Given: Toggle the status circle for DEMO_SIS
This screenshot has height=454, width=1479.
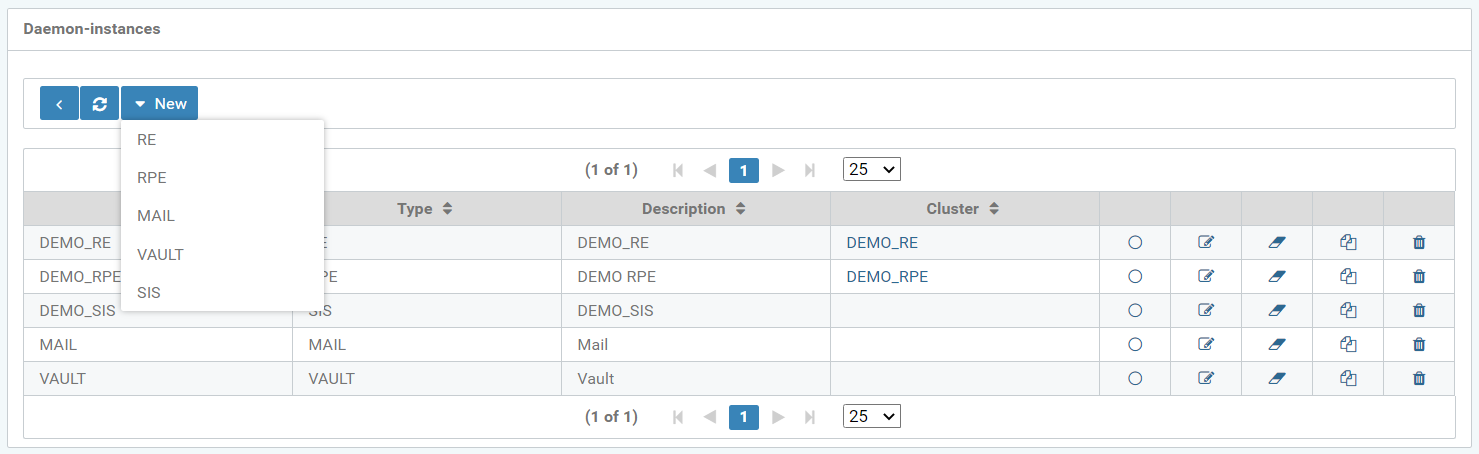Looking at the screenshot, I should point(1135,311).
